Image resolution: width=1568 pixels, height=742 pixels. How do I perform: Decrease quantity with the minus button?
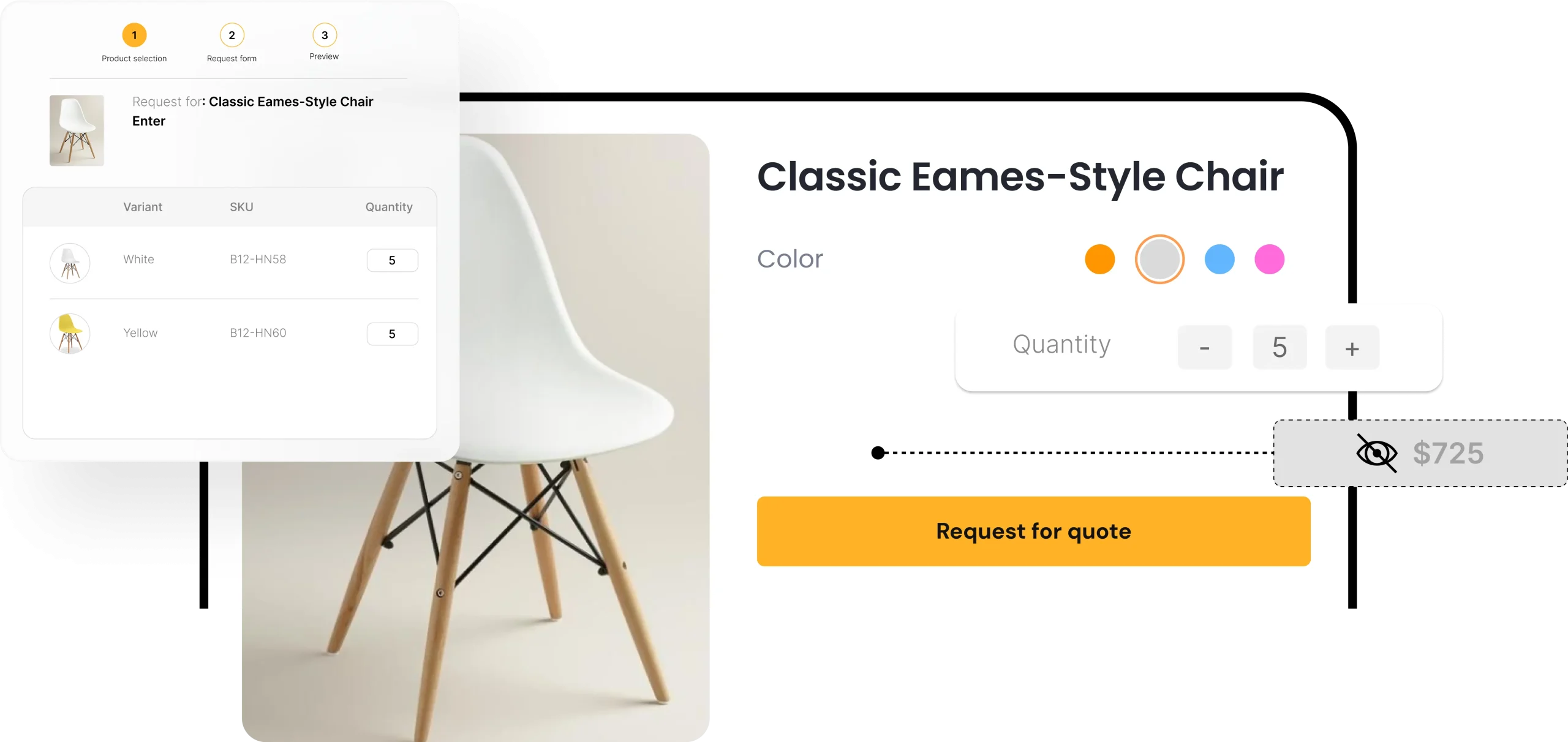pos(1204,347)
